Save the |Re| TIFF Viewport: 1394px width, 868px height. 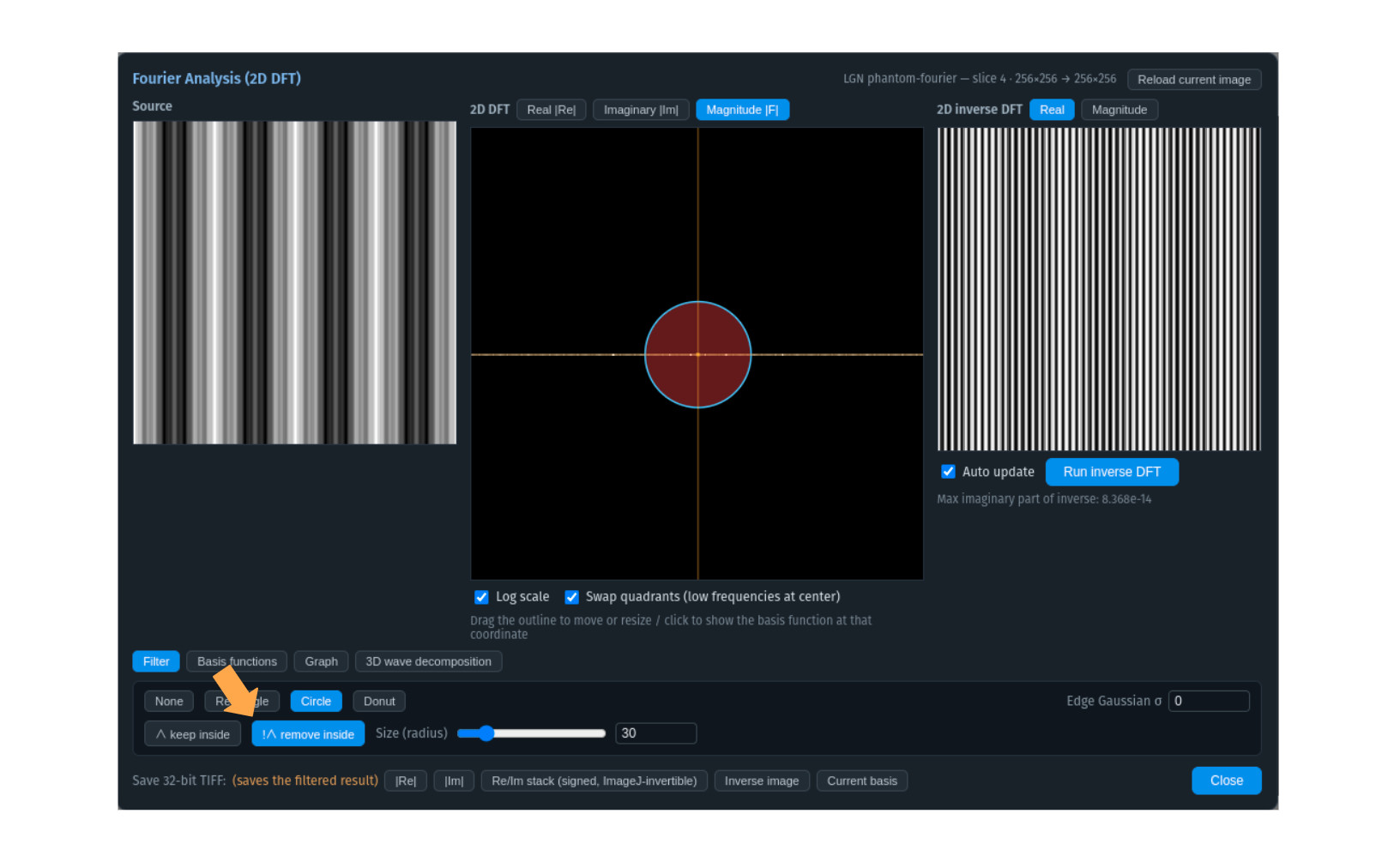406,781
